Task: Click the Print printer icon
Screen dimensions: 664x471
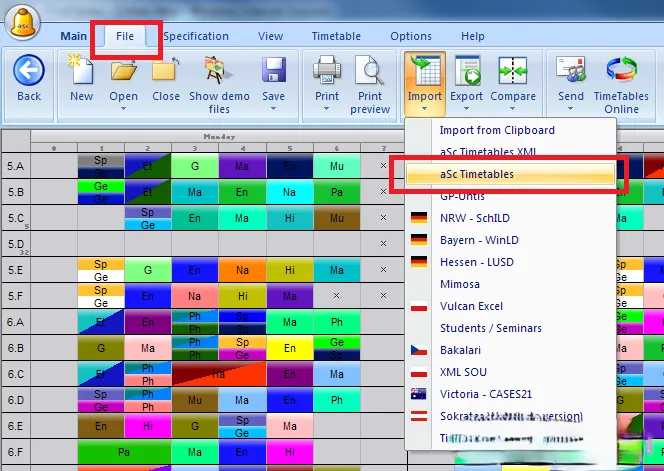Action: 327,69
